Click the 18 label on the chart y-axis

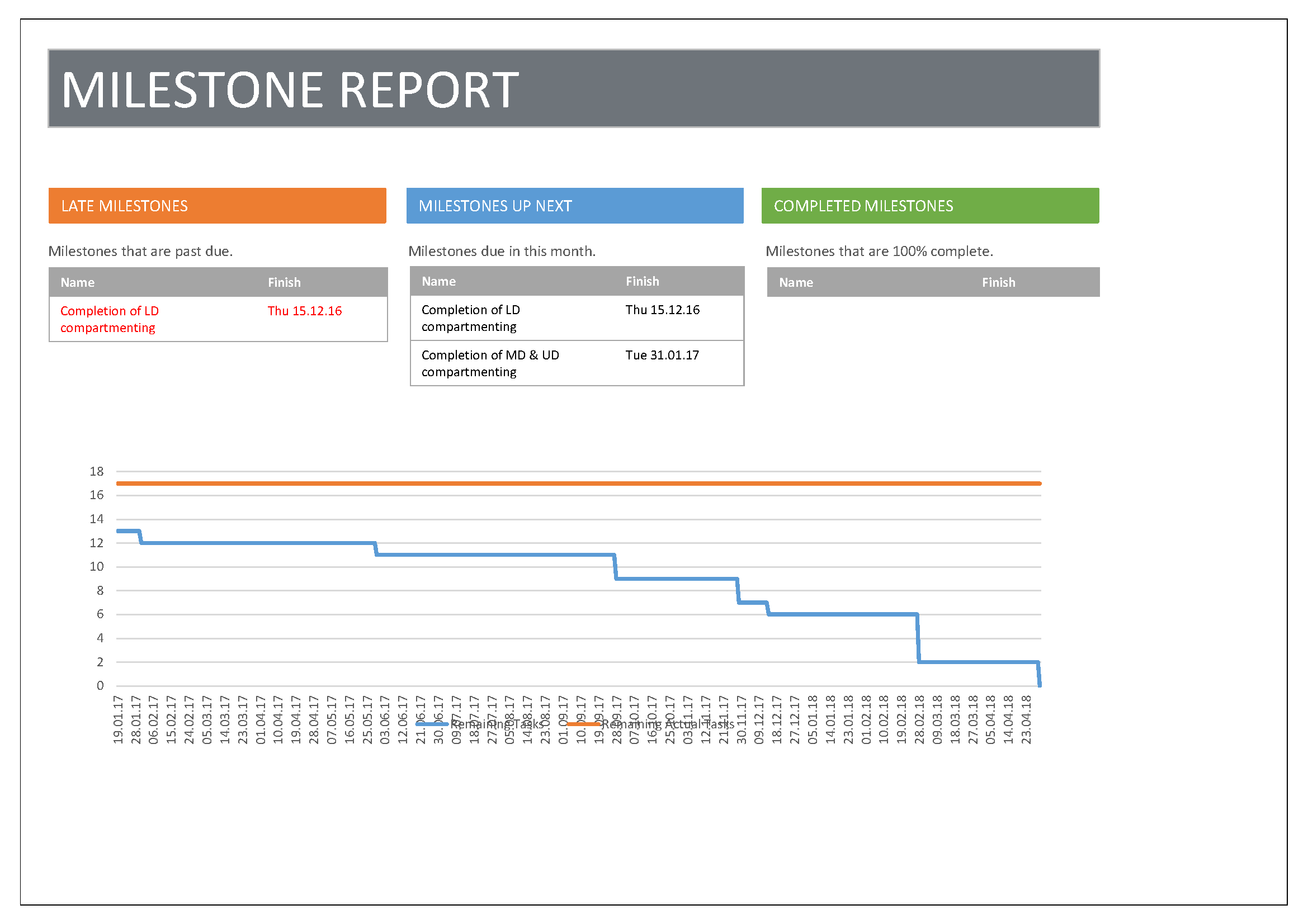tap(96, 471)
